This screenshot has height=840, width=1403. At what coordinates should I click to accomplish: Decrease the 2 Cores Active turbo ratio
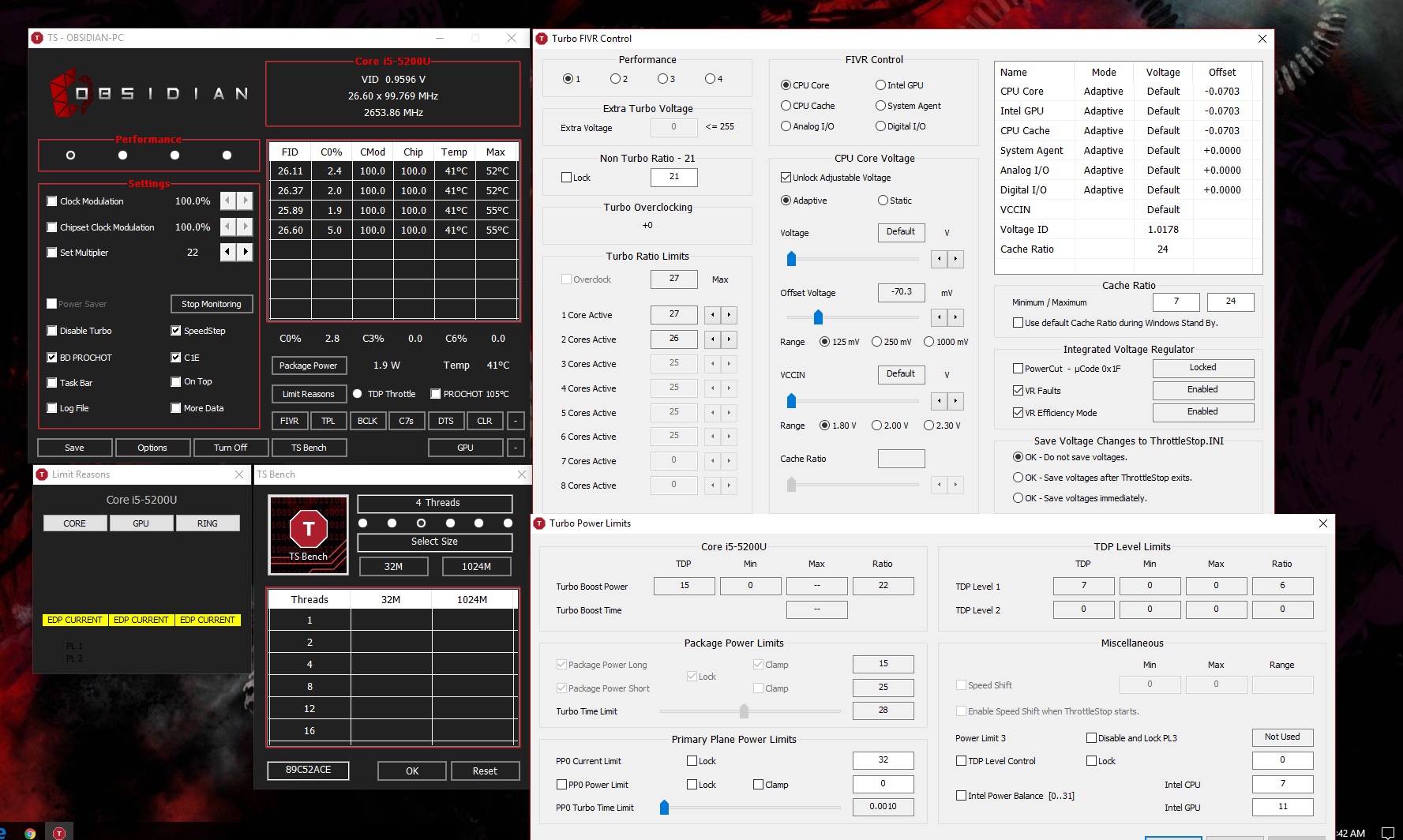pos(712,339)
